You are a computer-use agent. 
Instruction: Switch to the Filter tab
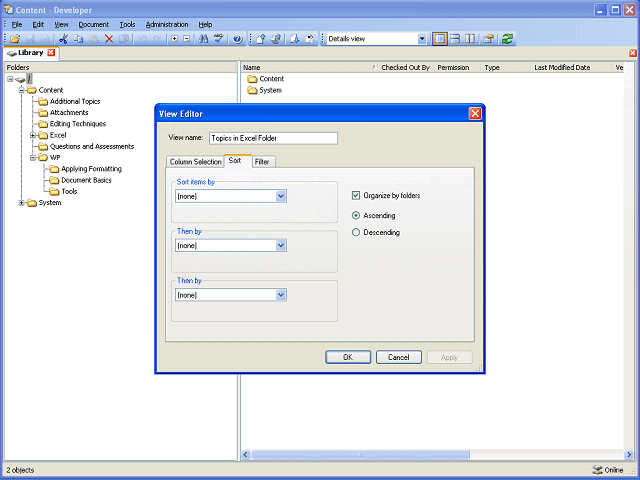pyautogui.click(x=262, y=162)
